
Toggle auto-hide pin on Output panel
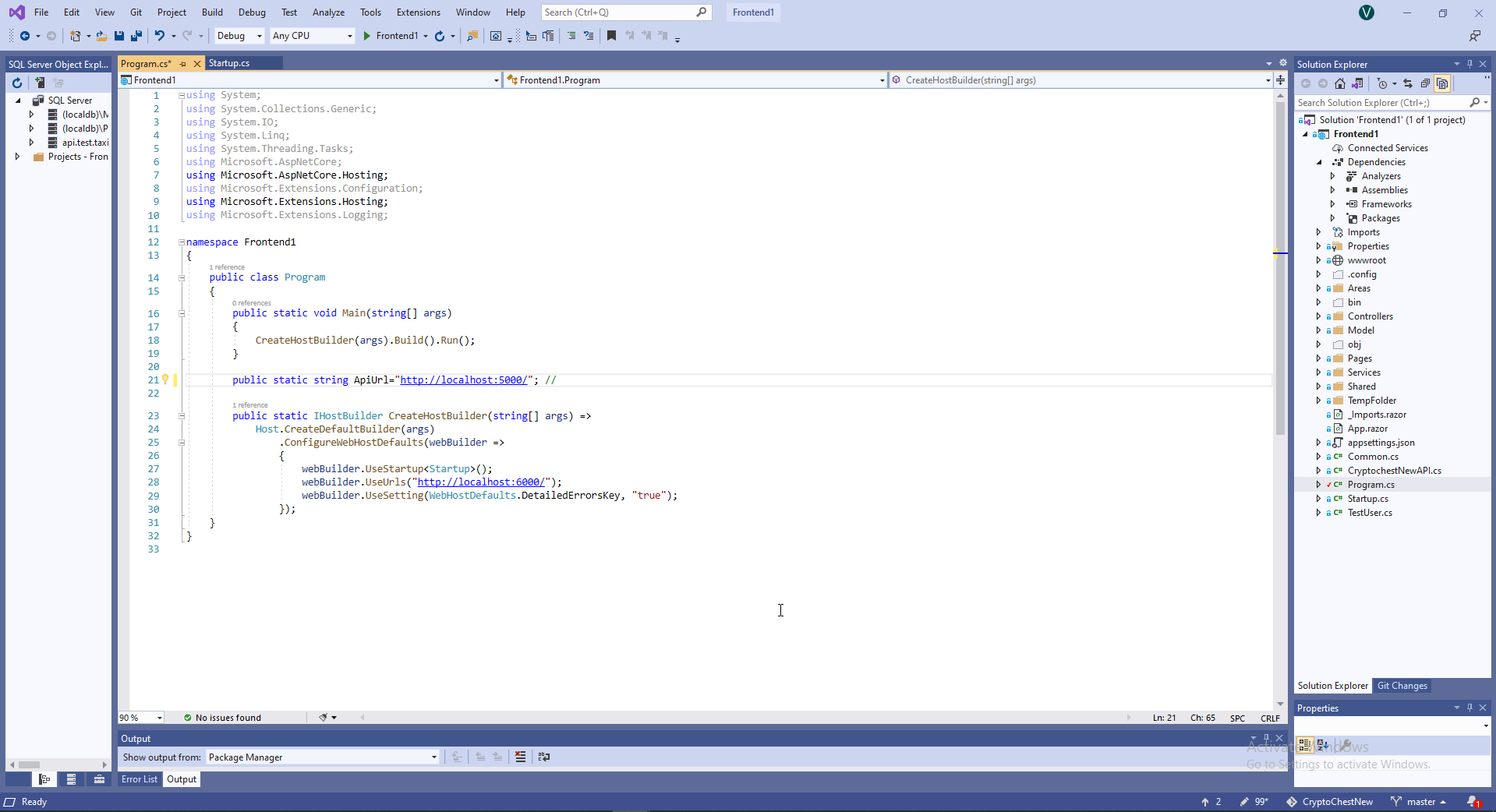coord(1266,738)
